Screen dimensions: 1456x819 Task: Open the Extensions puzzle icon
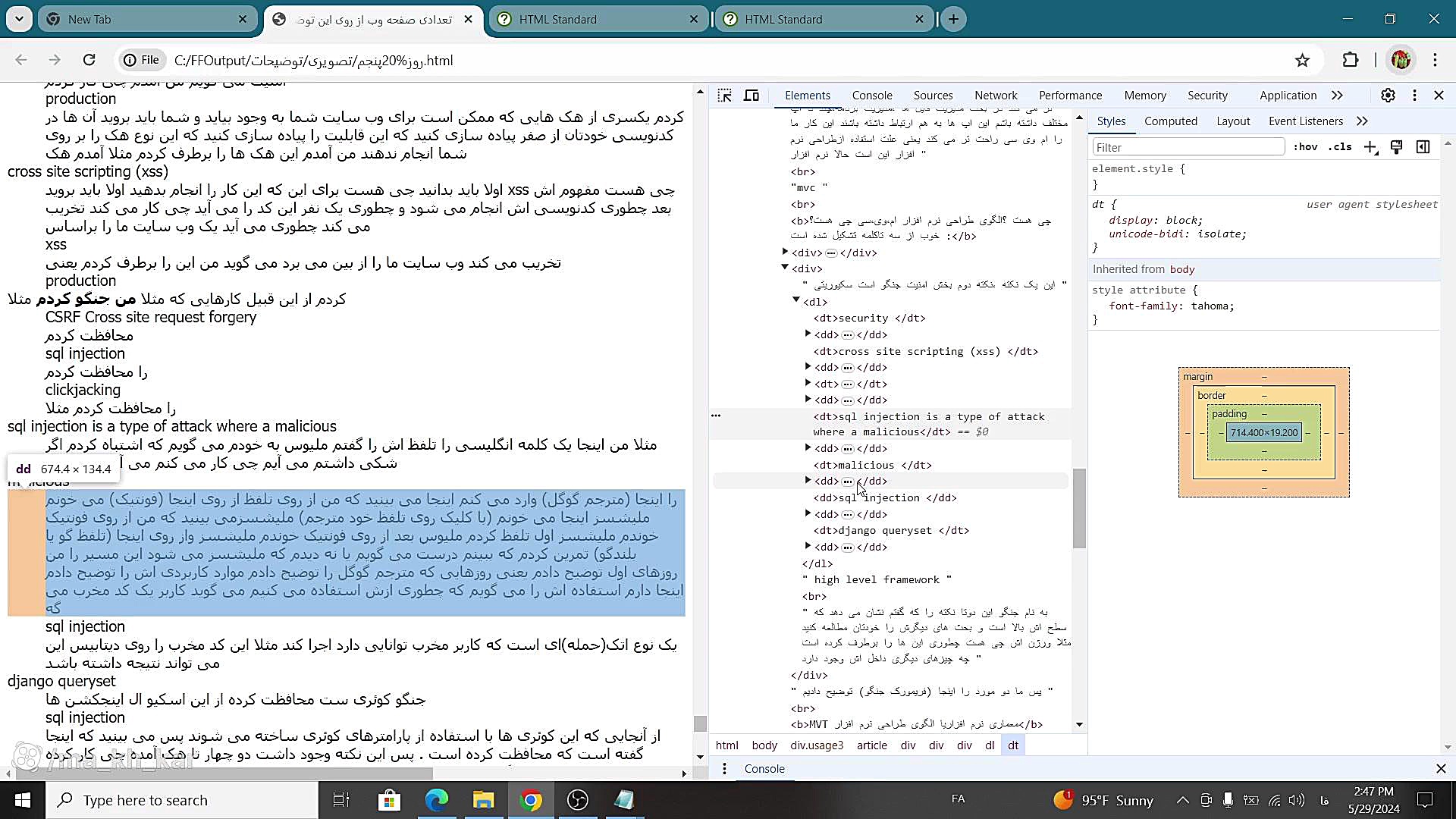click(x=1350, y=60)
